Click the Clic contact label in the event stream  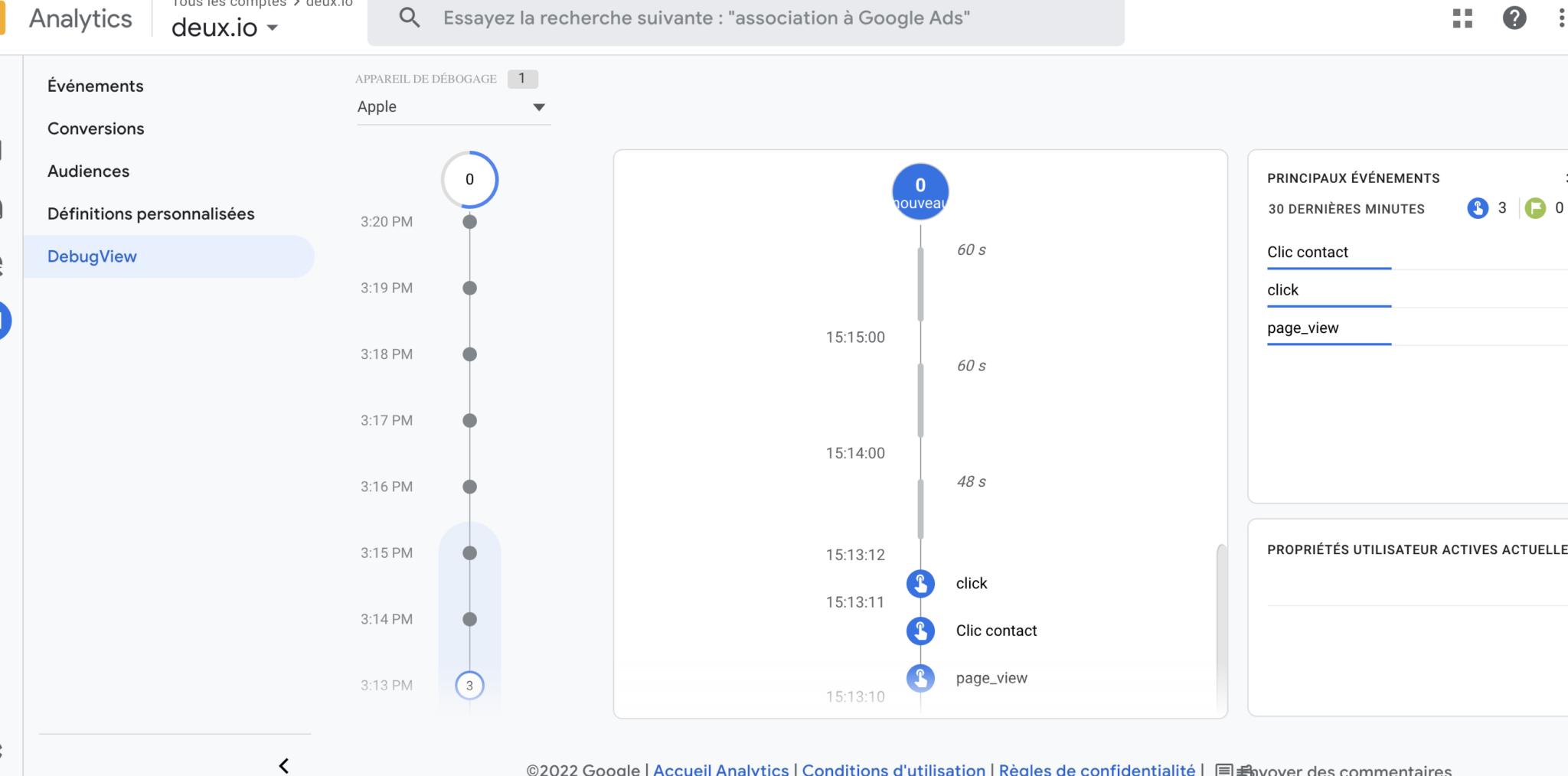(x=996, y=631)
